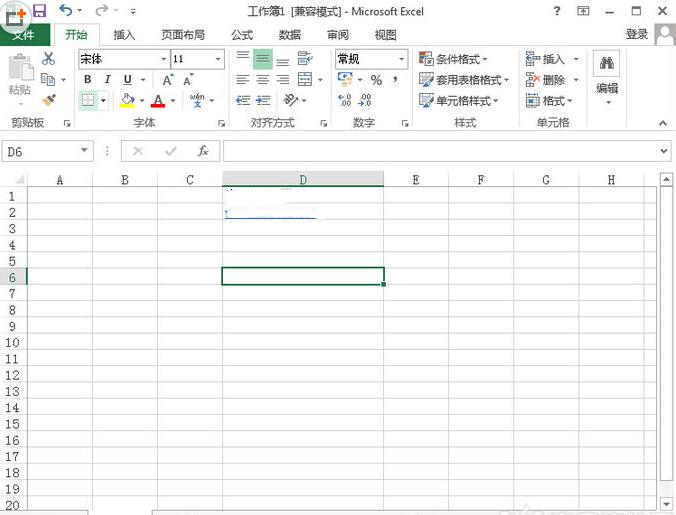Open the Find binoculars icon under 编辑
The image size is (676, 515).
(606, 65)
